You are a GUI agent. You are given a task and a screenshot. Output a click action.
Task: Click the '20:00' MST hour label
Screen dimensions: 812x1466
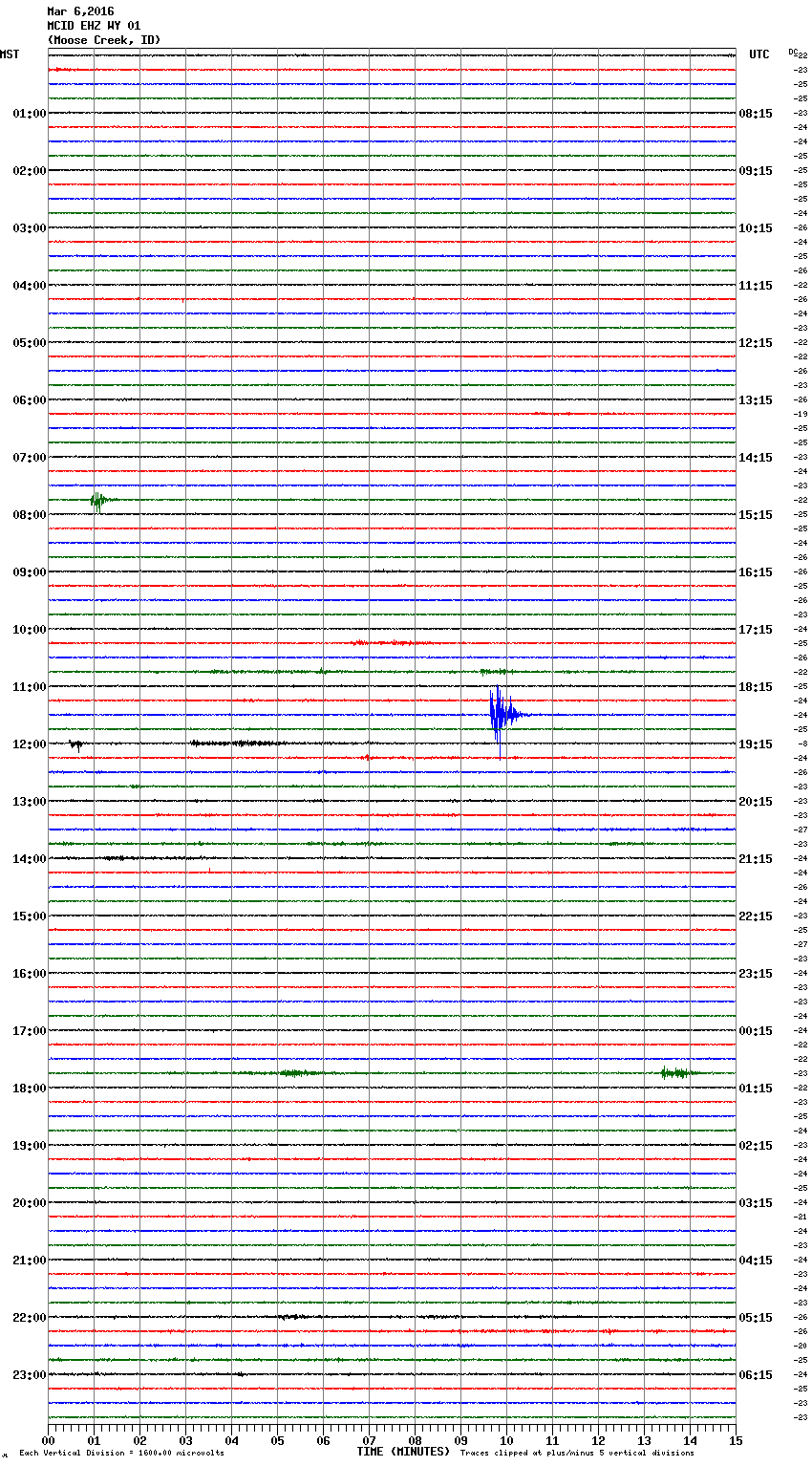pos(30,1203)
